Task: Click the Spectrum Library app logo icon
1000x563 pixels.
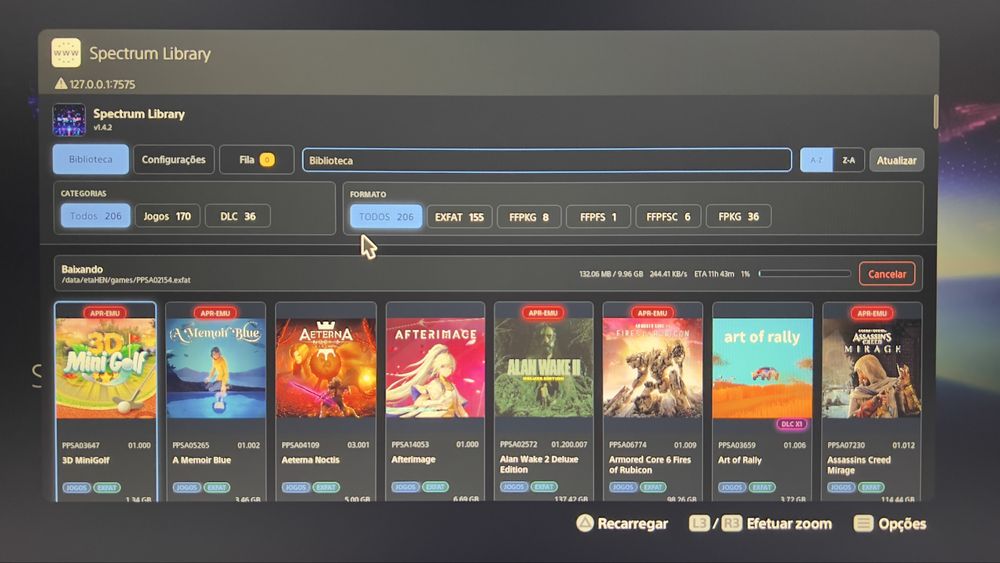Action: tap(69, 120)
